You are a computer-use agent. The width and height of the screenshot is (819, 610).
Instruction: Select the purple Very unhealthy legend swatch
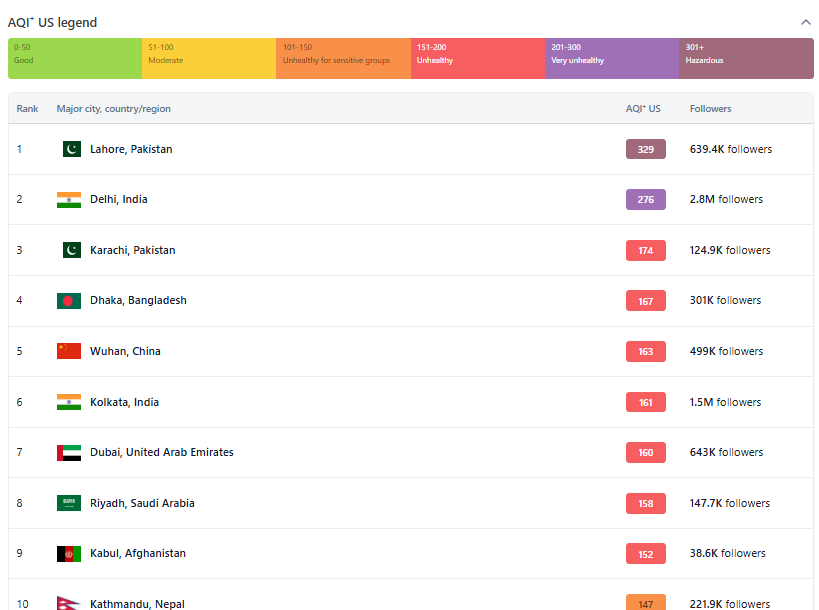(612, 58)
